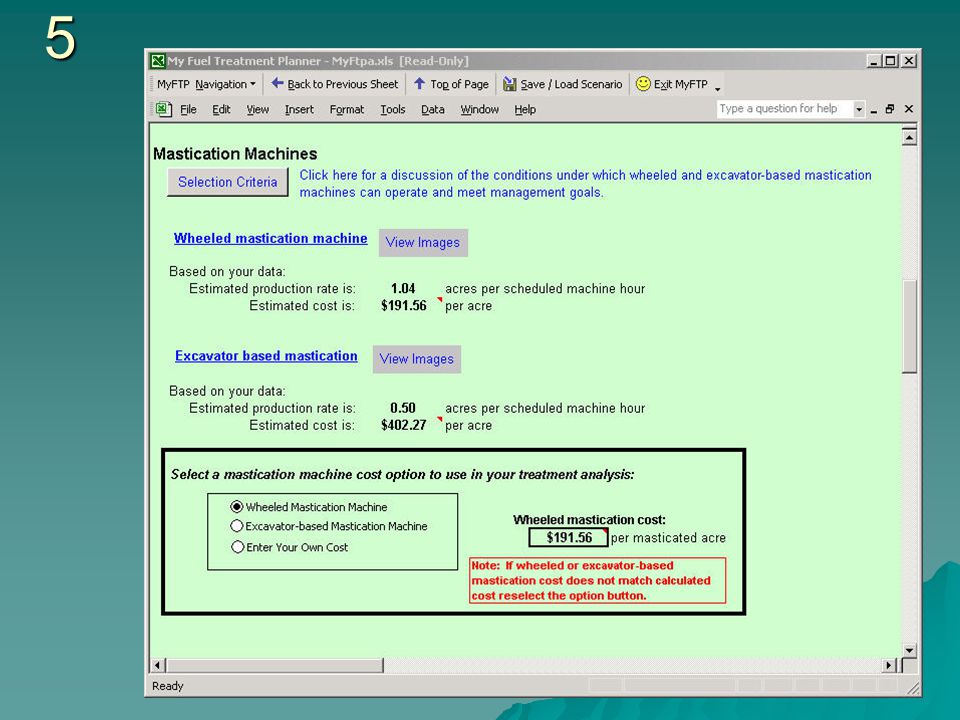Close the workbook using the menu bar X
The height and width of the screenshot is (720, 960).
click(909, 109)
